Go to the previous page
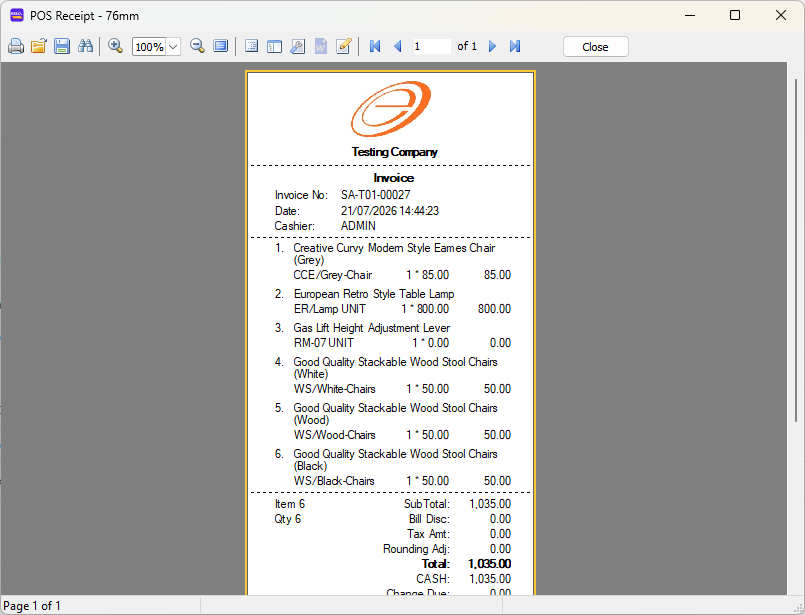 coord(397,47)
